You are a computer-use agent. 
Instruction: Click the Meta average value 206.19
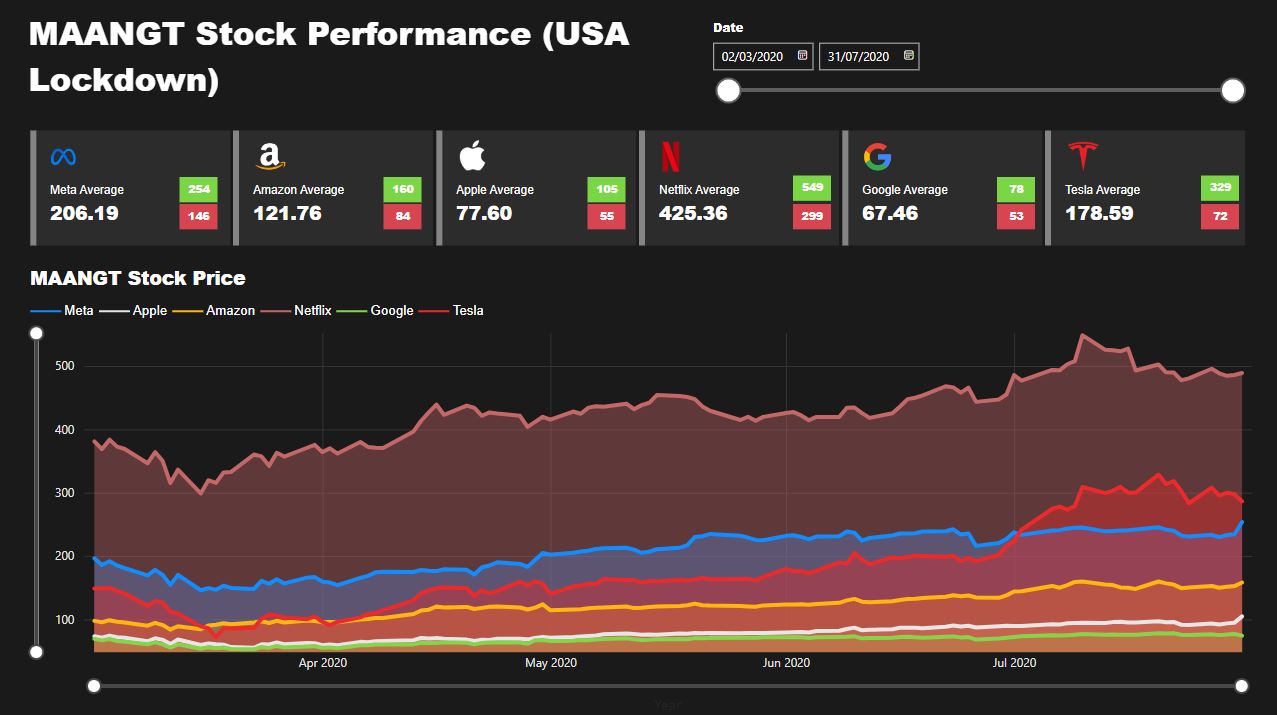pyautogui.click(x=84, y=213)
